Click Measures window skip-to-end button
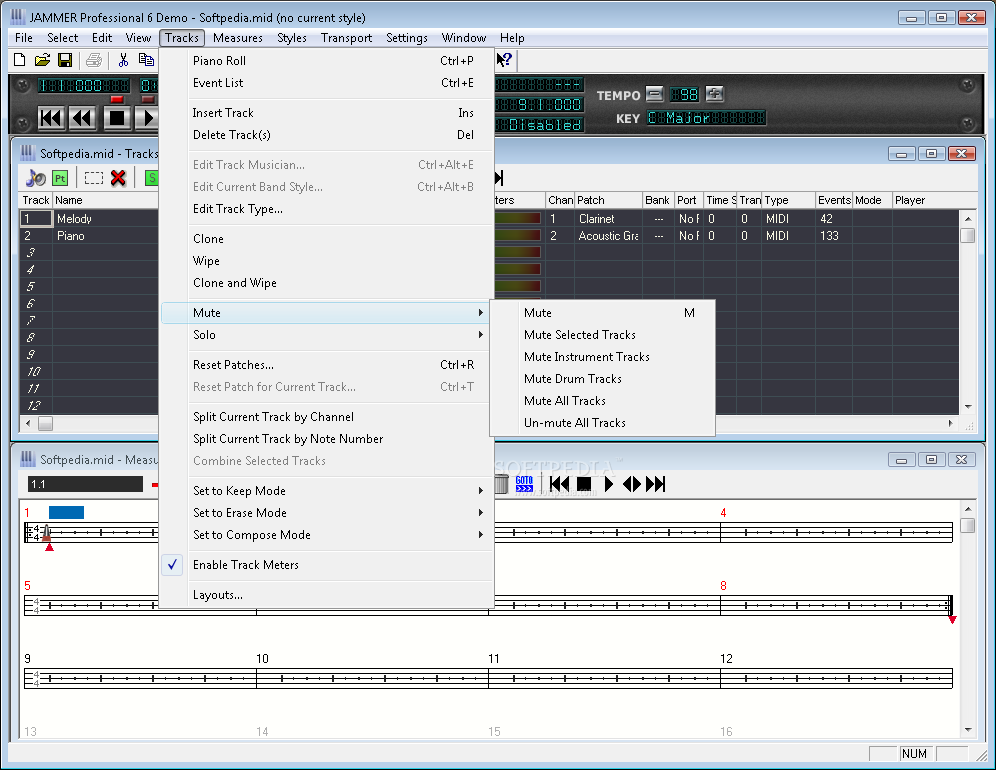996x770 pixels. click(x=656, y=484)
